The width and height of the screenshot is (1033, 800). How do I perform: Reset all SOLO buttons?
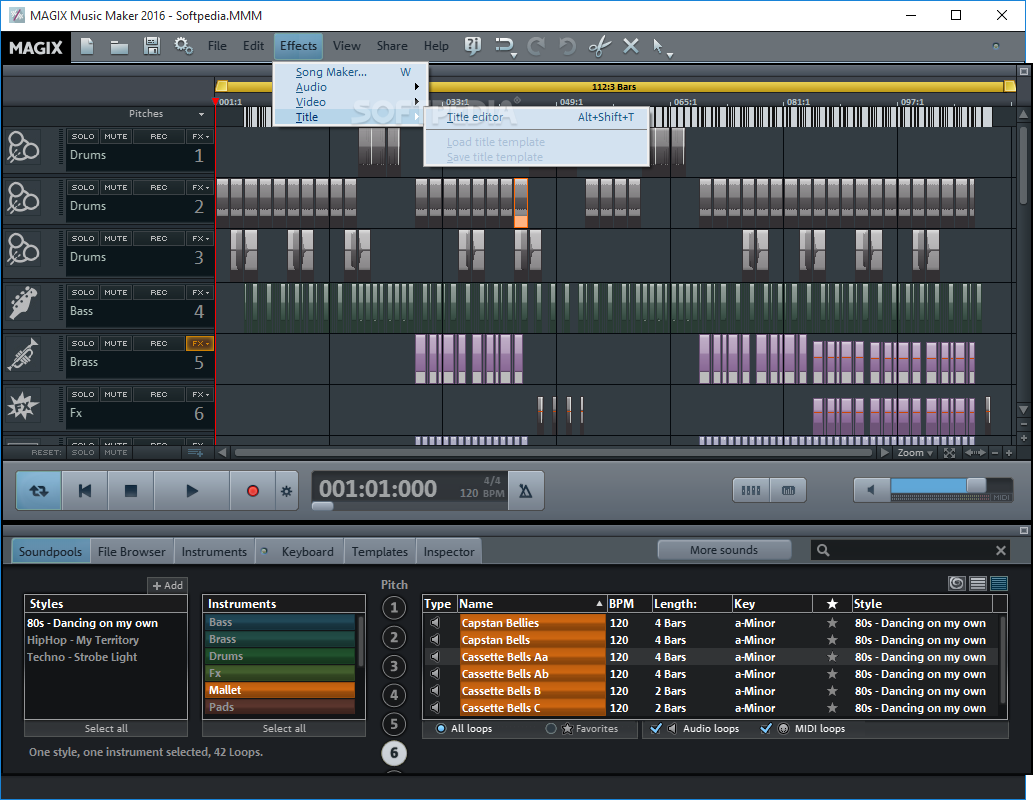[x=83, y=453]
